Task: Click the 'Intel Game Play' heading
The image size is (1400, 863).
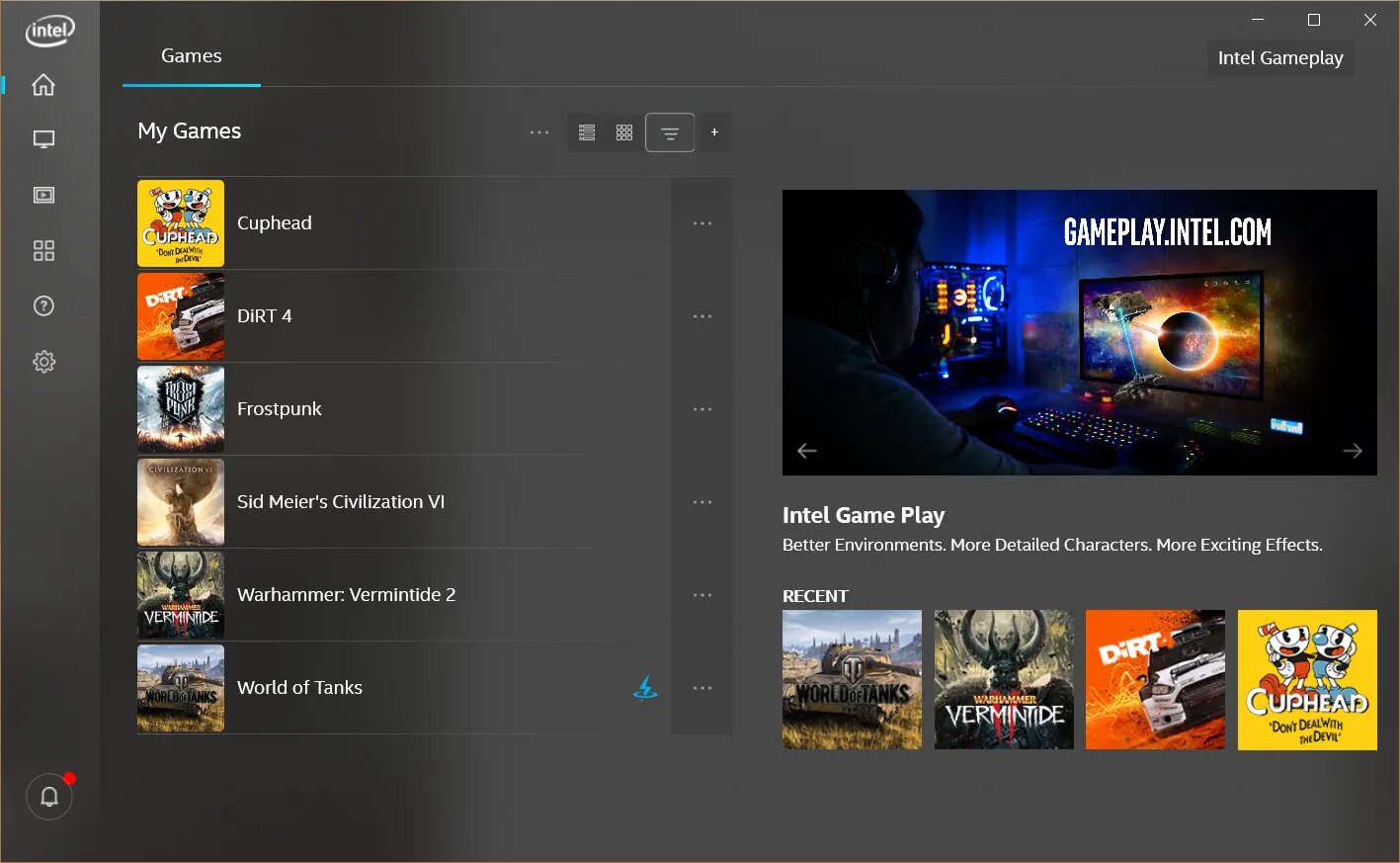Action: point(864,515)
